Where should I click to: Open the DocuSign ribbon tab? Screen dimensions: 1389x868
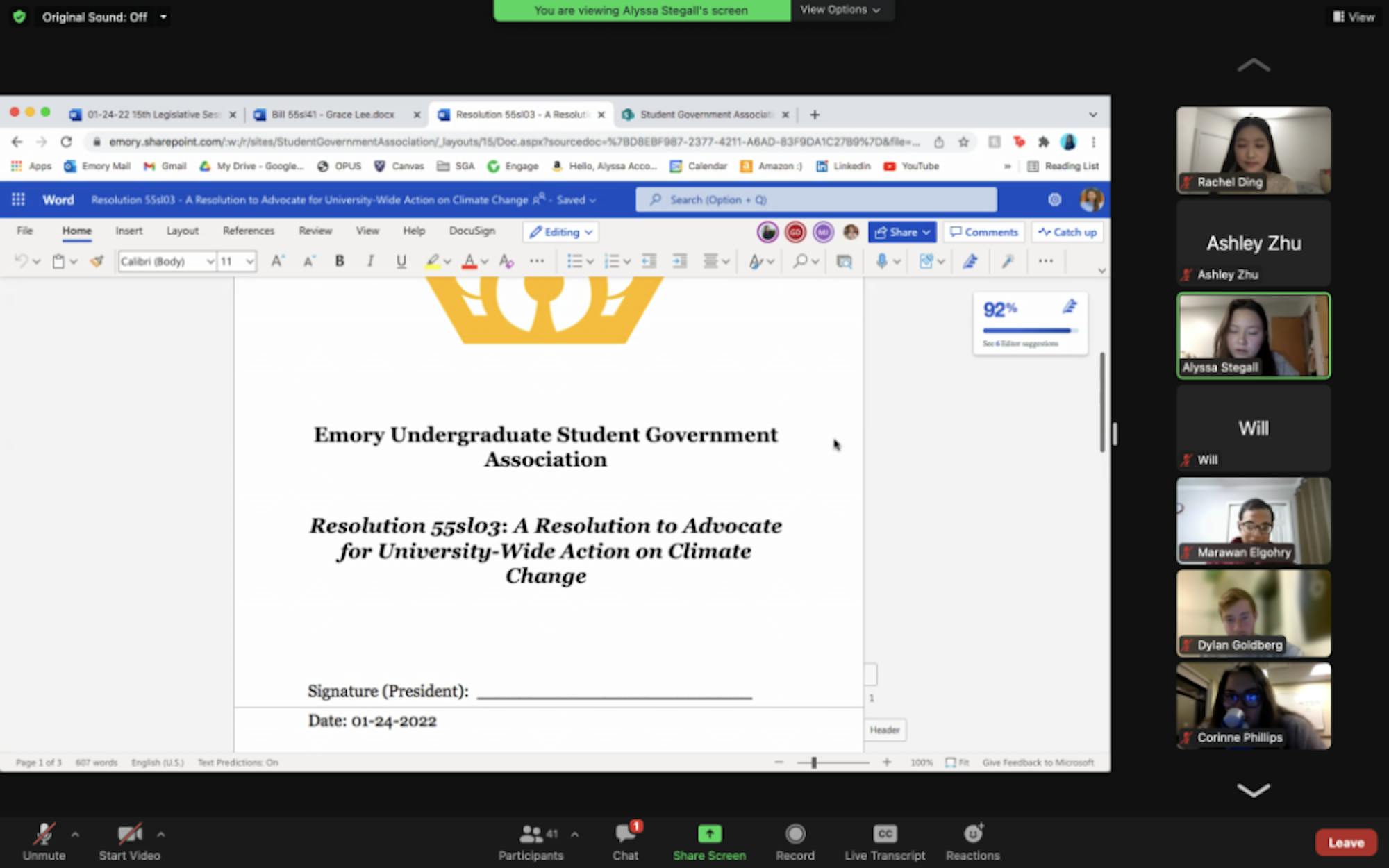coord(472,231)
